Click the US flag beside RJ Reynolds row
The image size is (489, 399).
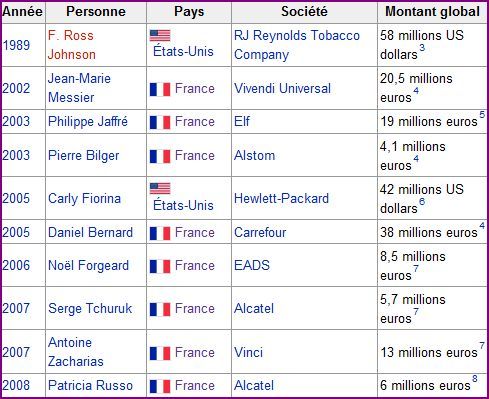click(160, 35)
